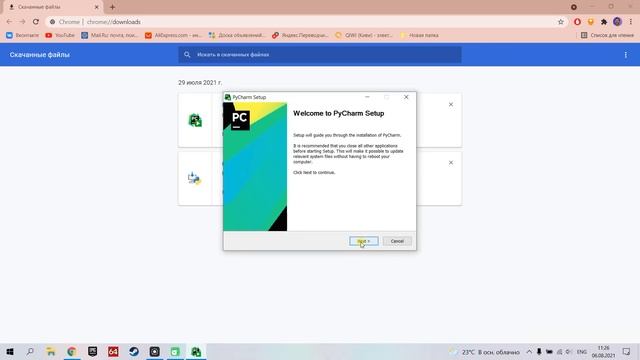Viewport: 640px width, 360px height.
Task: Click the magnifier icon in downloads search
Action: (187, 55)
